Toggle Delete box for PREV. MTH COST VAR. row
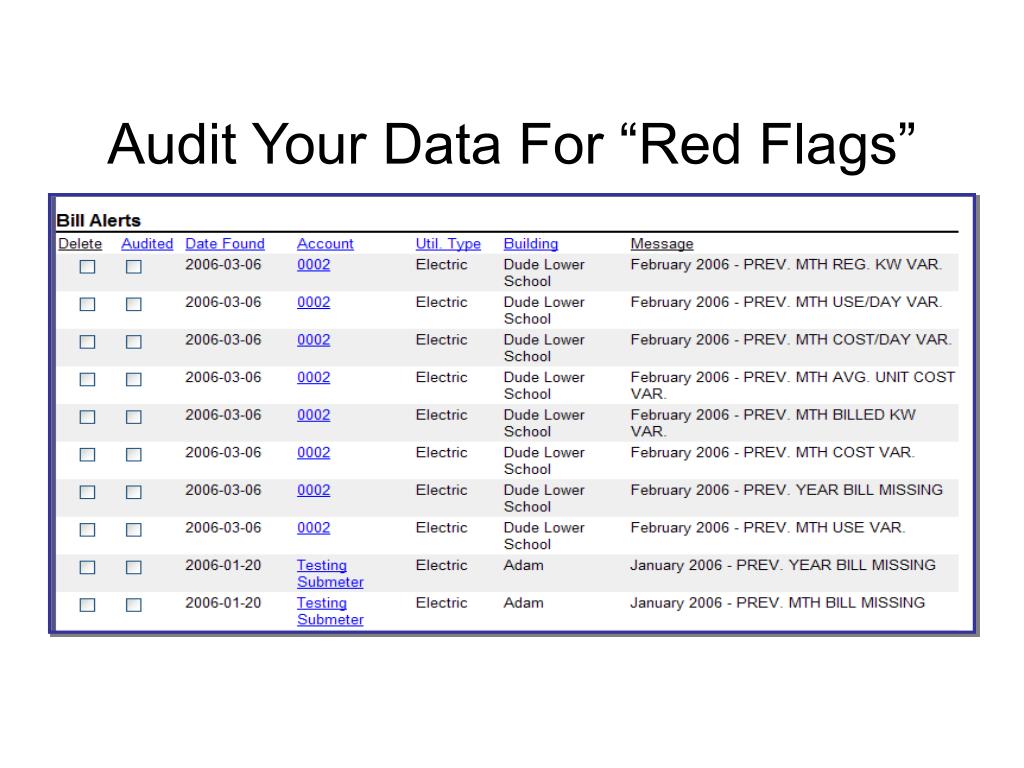Viewport: 1024px width, 768px height. pyautogui.click(x=87, y=455)
